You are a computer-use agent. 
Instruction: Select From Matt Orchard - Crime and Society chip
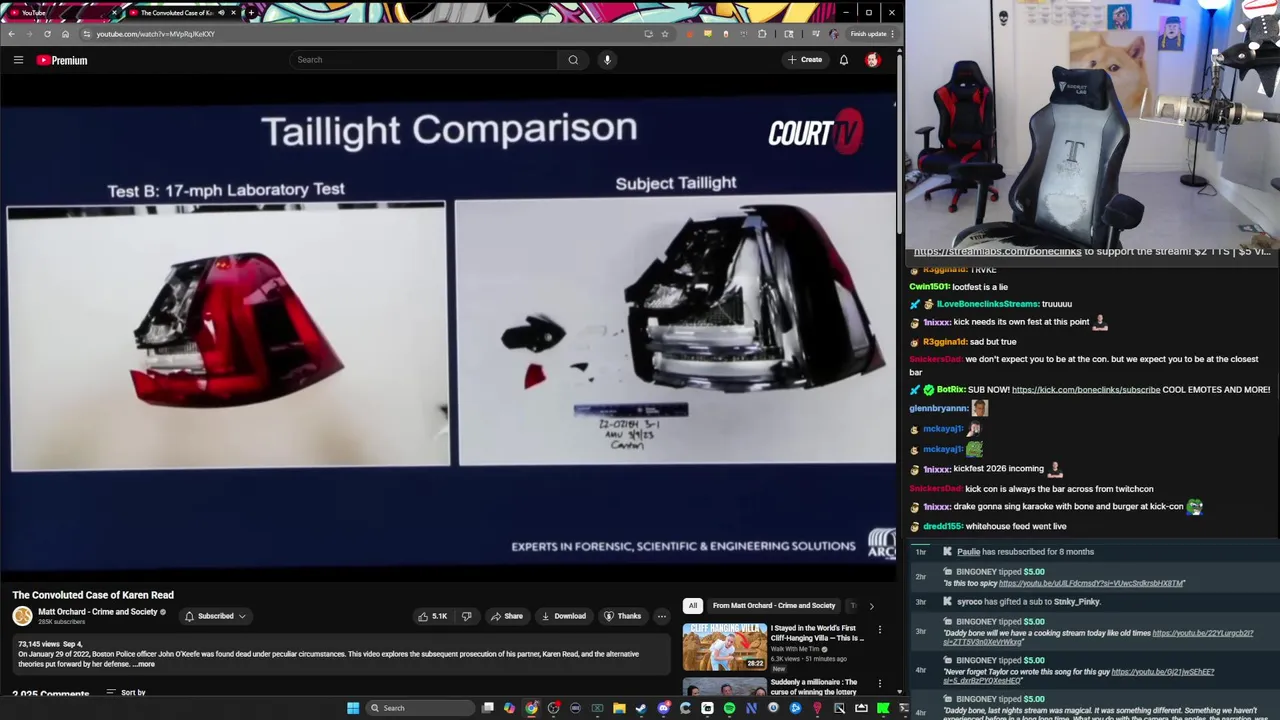point(774,605)
